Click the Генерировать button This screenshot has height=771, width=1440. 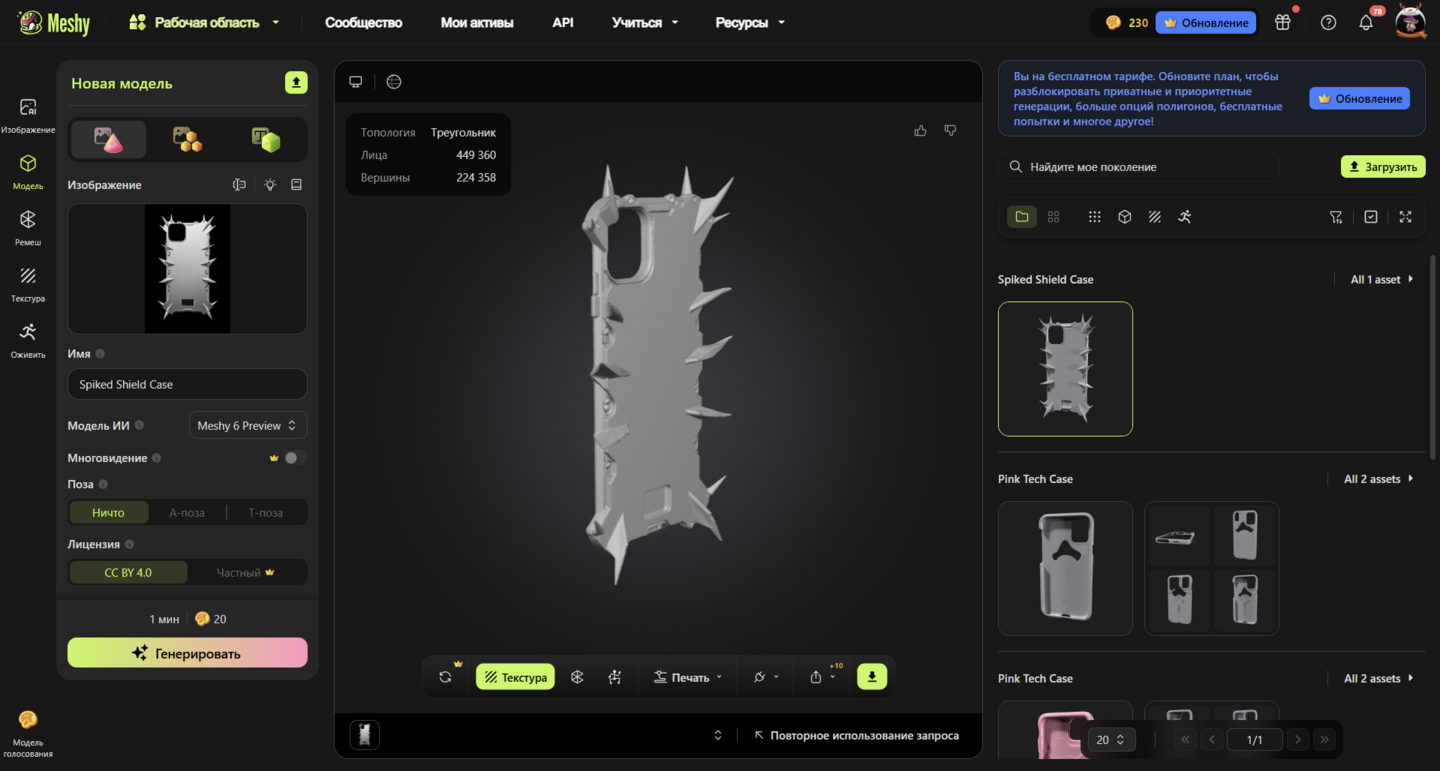click(188, 653)
